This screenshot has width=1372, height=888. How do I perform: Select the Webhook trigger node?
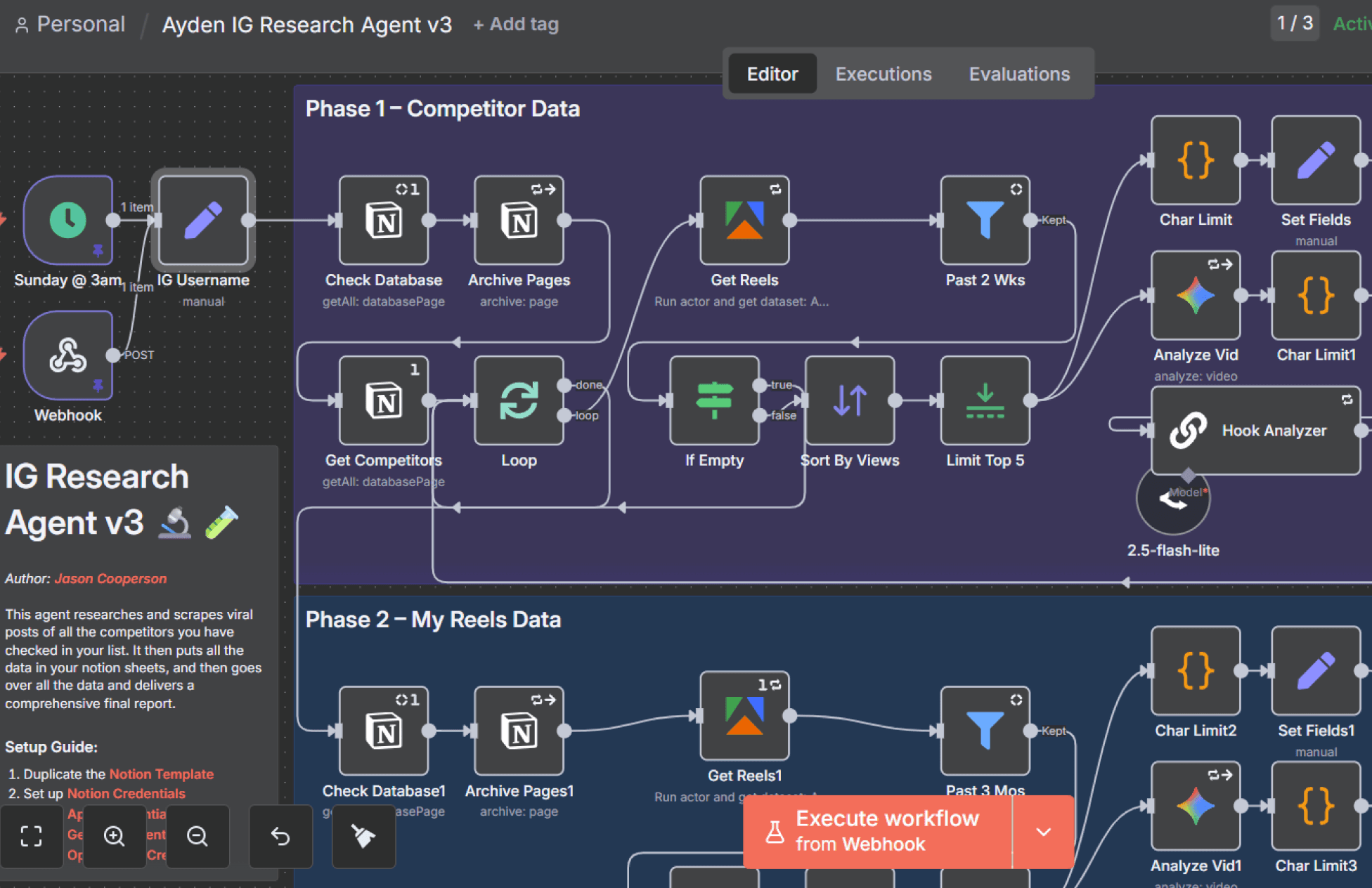pyautogui.click(x=68, y=355)
